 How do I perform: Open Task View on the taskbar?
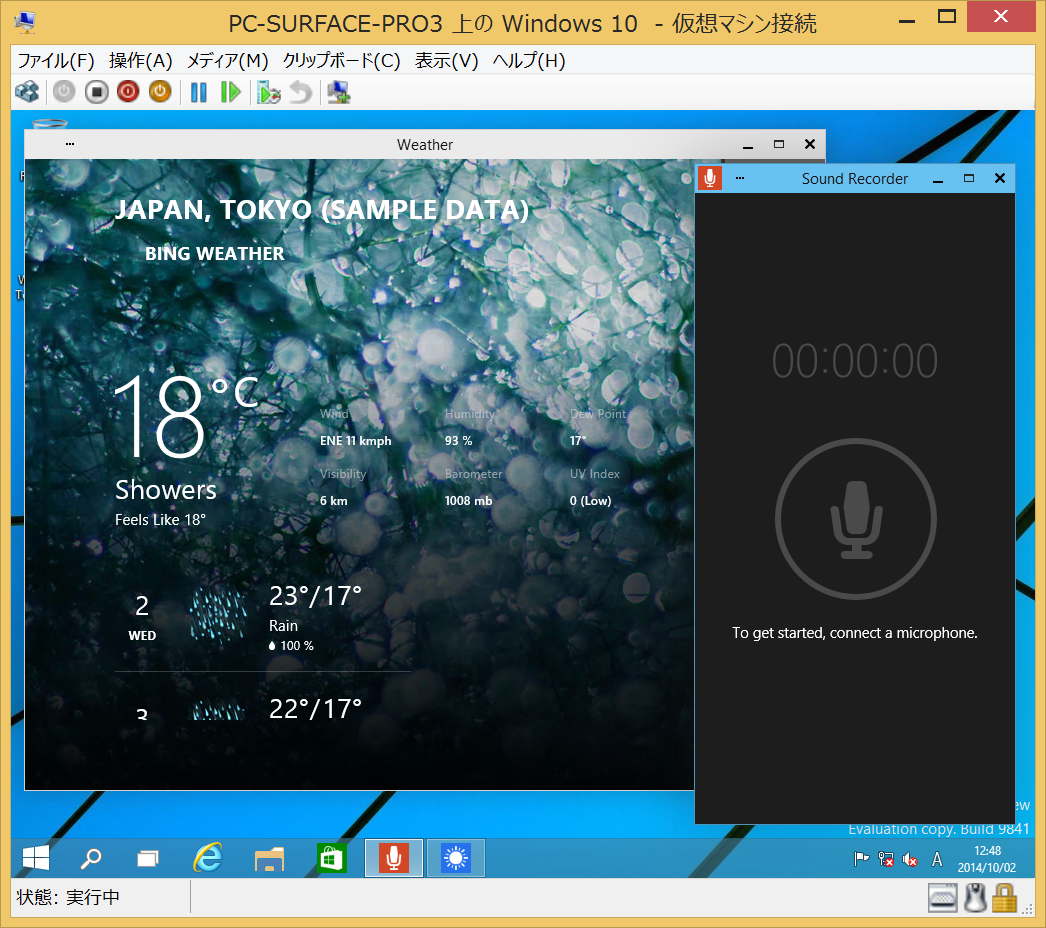coord(148,858)
